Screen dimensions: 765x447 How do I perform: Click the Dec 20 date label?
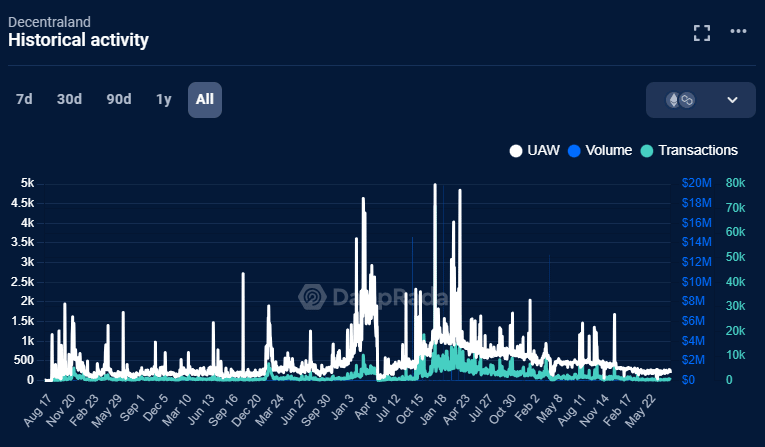(246, 410)
